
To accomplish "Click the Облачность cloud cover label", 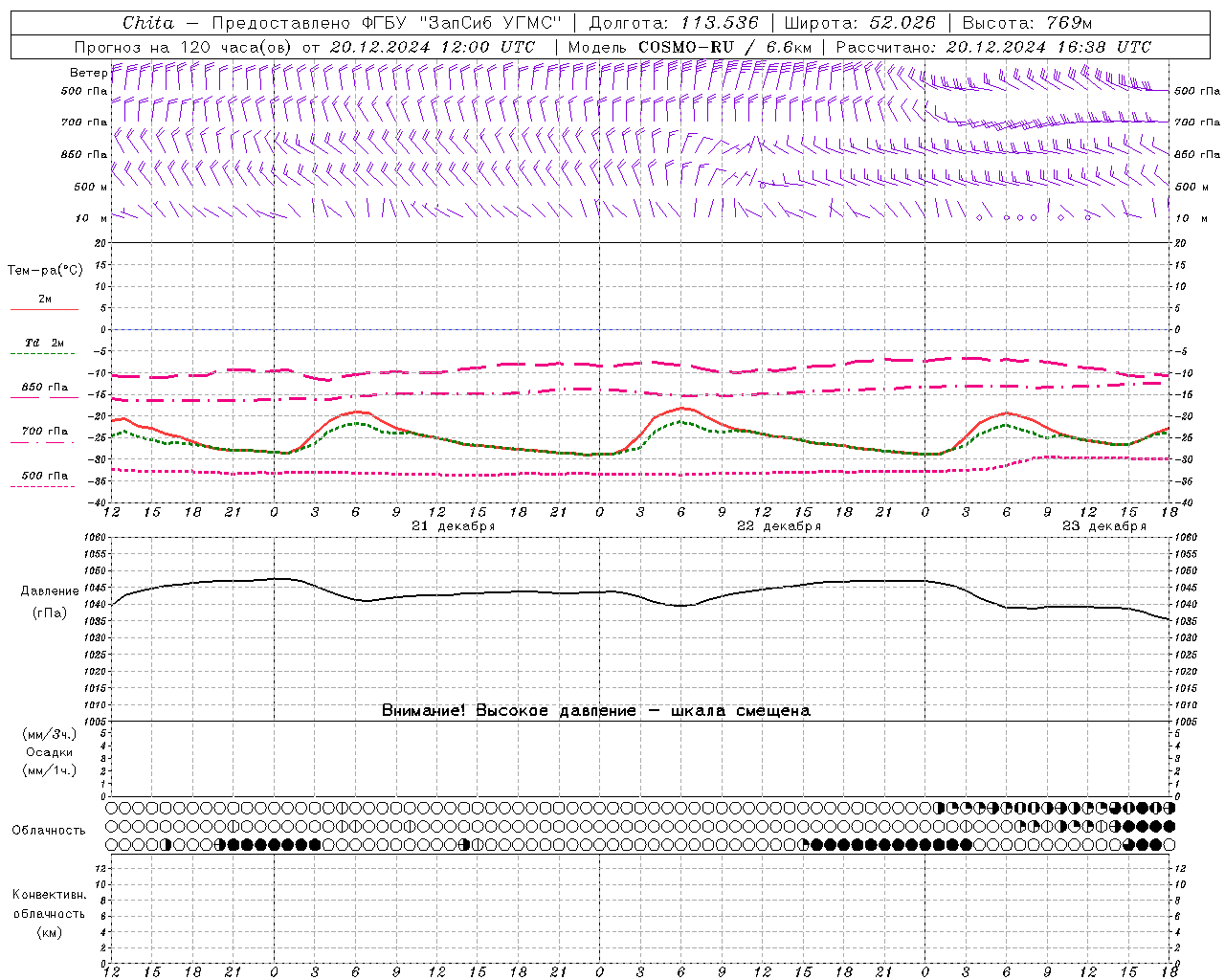I will coord(49,831).
